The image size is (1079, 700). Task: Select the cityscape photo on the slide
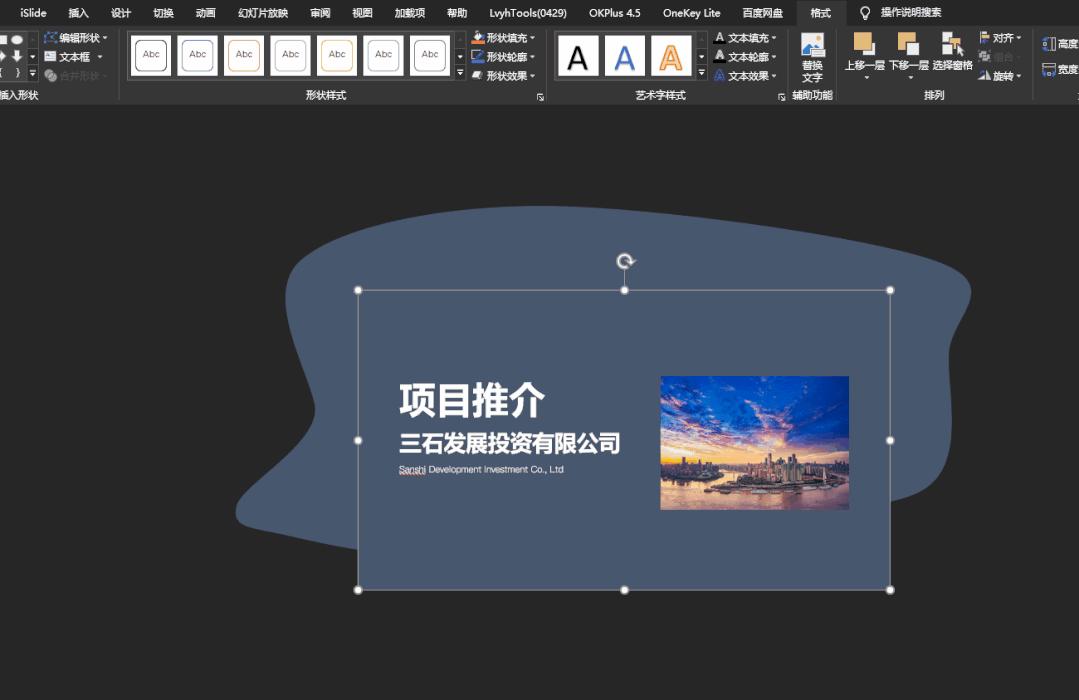point(754,442)
